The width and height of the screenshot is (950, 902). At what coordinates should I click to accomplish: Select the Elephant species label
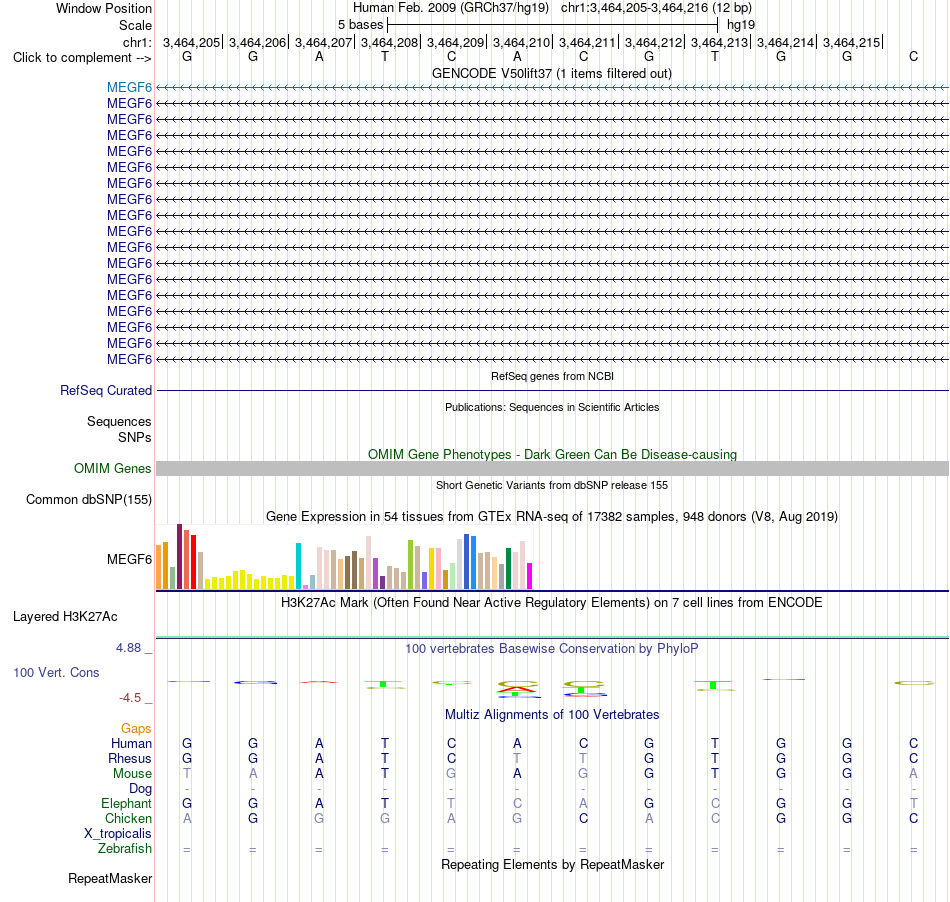pos(127,803)
